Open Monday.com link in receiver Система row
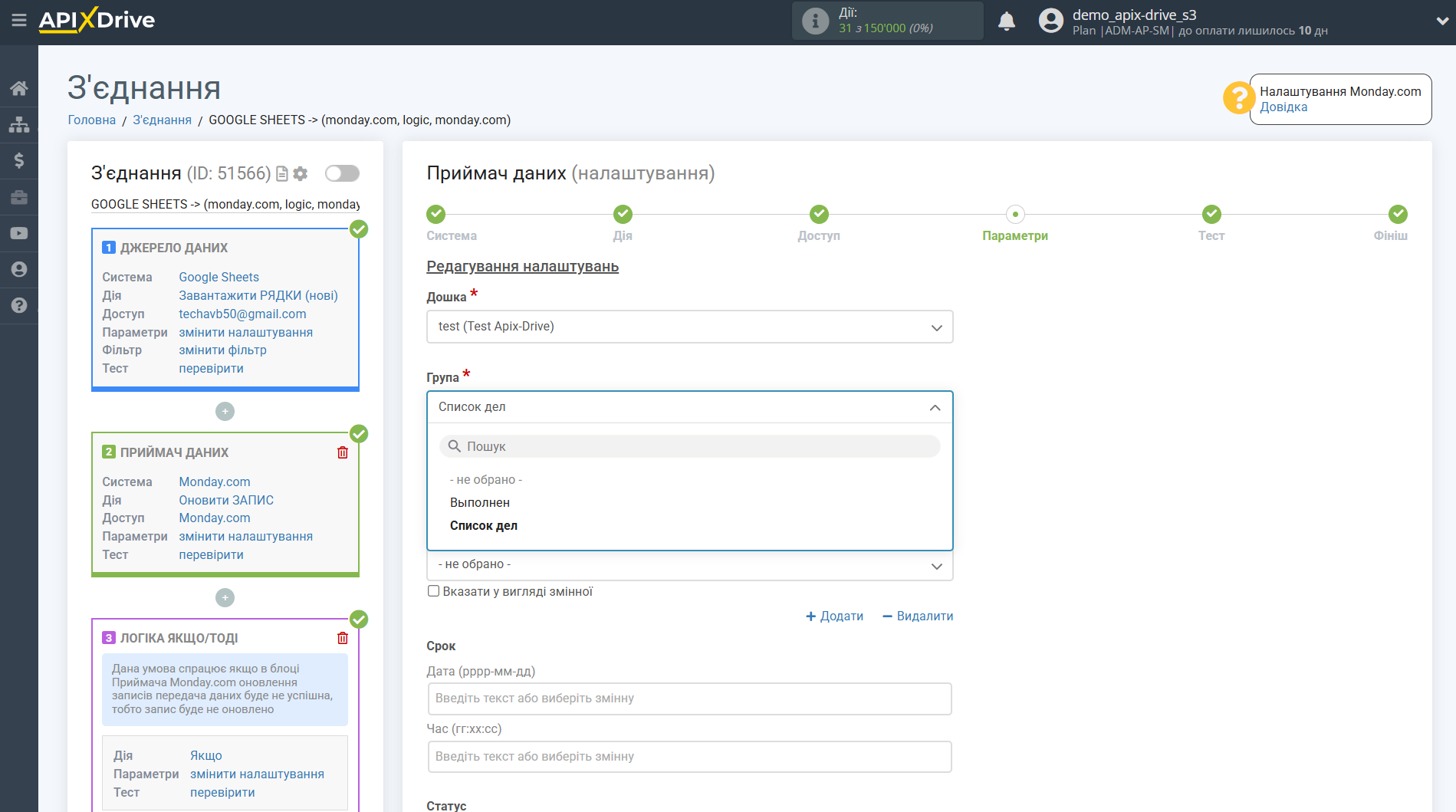This screenshot has width=1456, height=812. point(215,482)
